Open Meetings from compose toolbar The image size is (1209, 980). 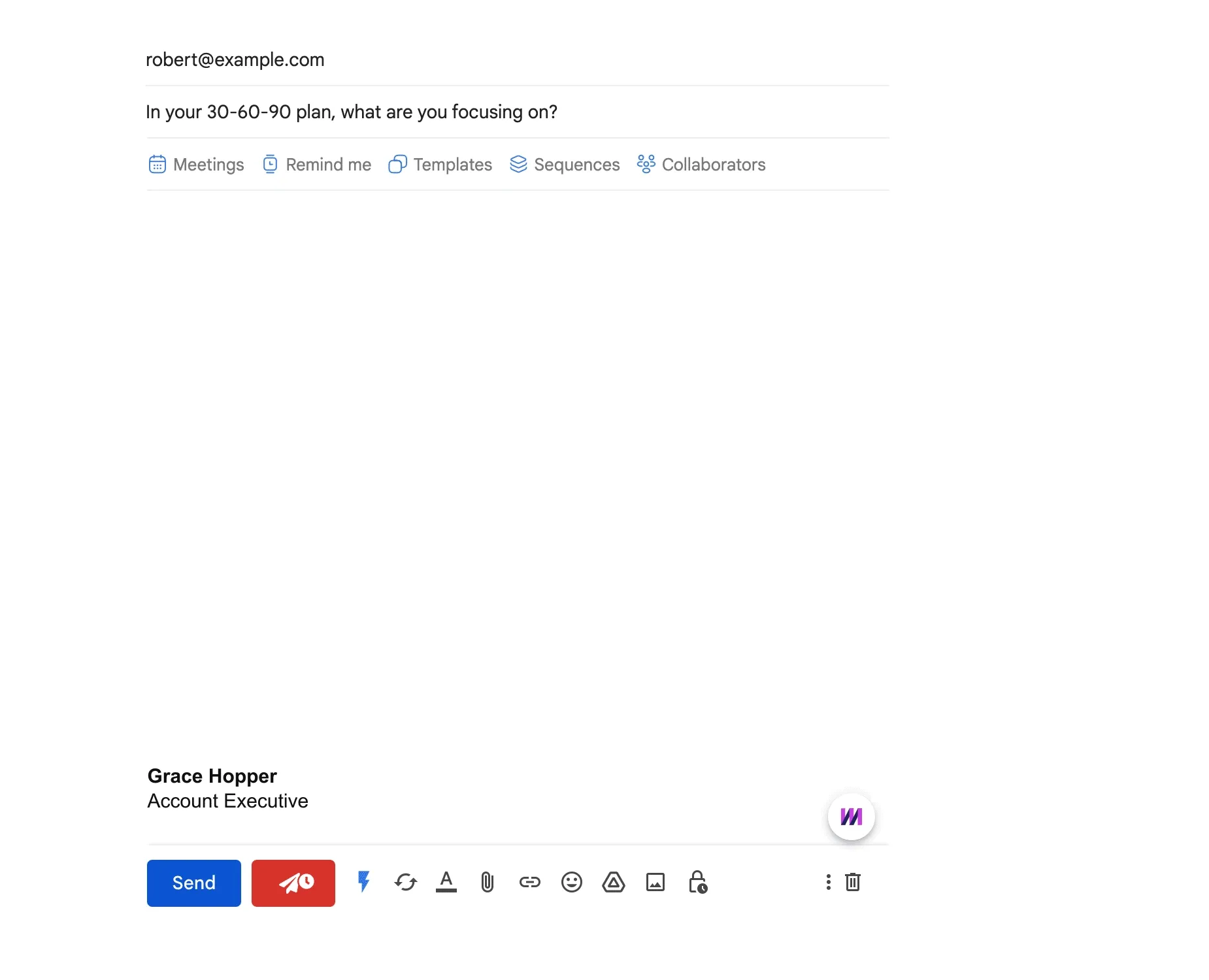click(x=197, y=165)
